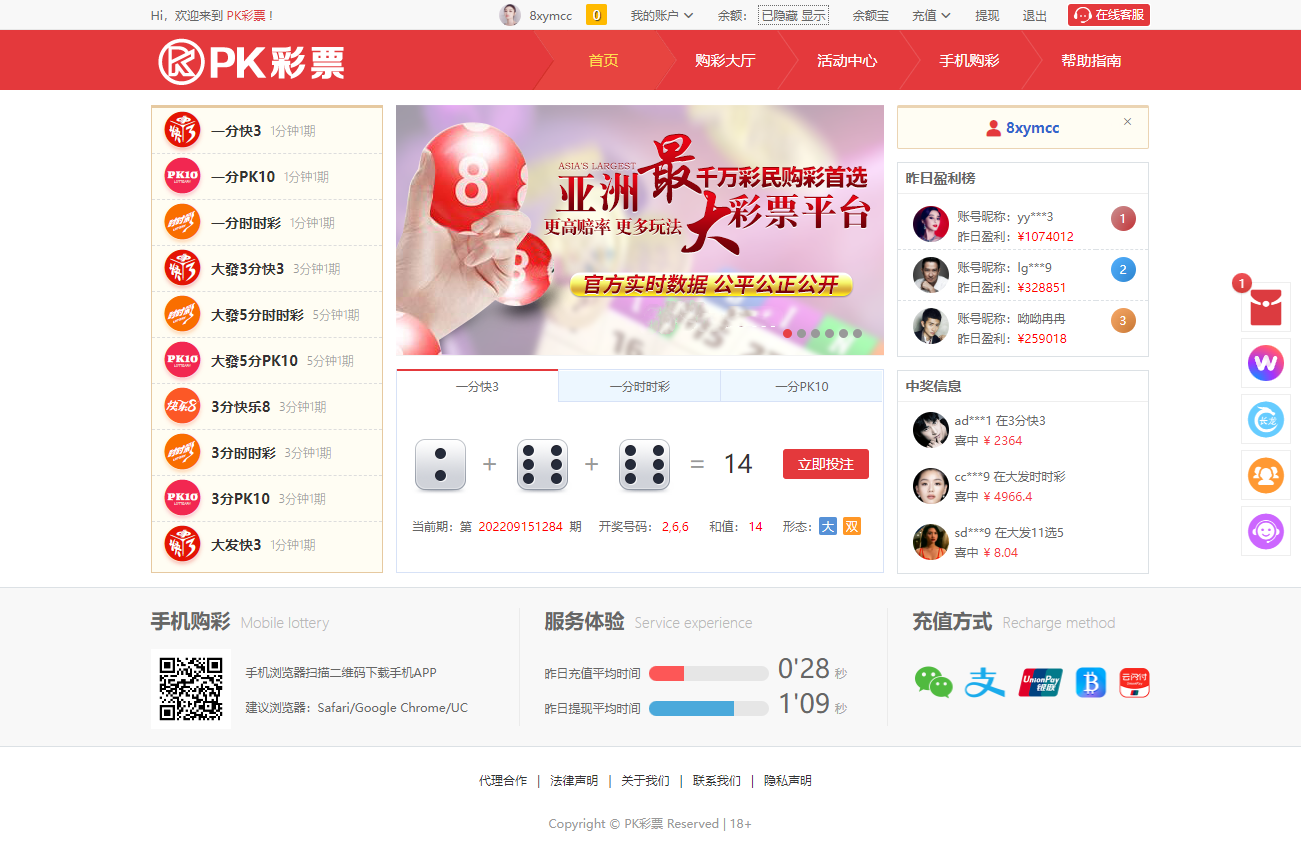1301x843 pixels.
Task: Open the purple smiley face icon
Action: tap(1265, 531)
